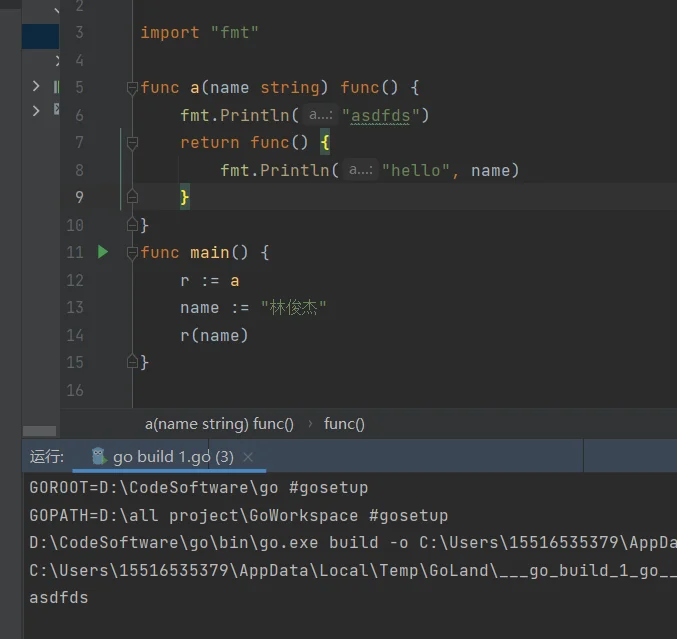The width and height of the screenshot is (677, 639).
Task: Click the 'GOPATH=D:\all project\GoWorkspace' console line
Action: 239,516
